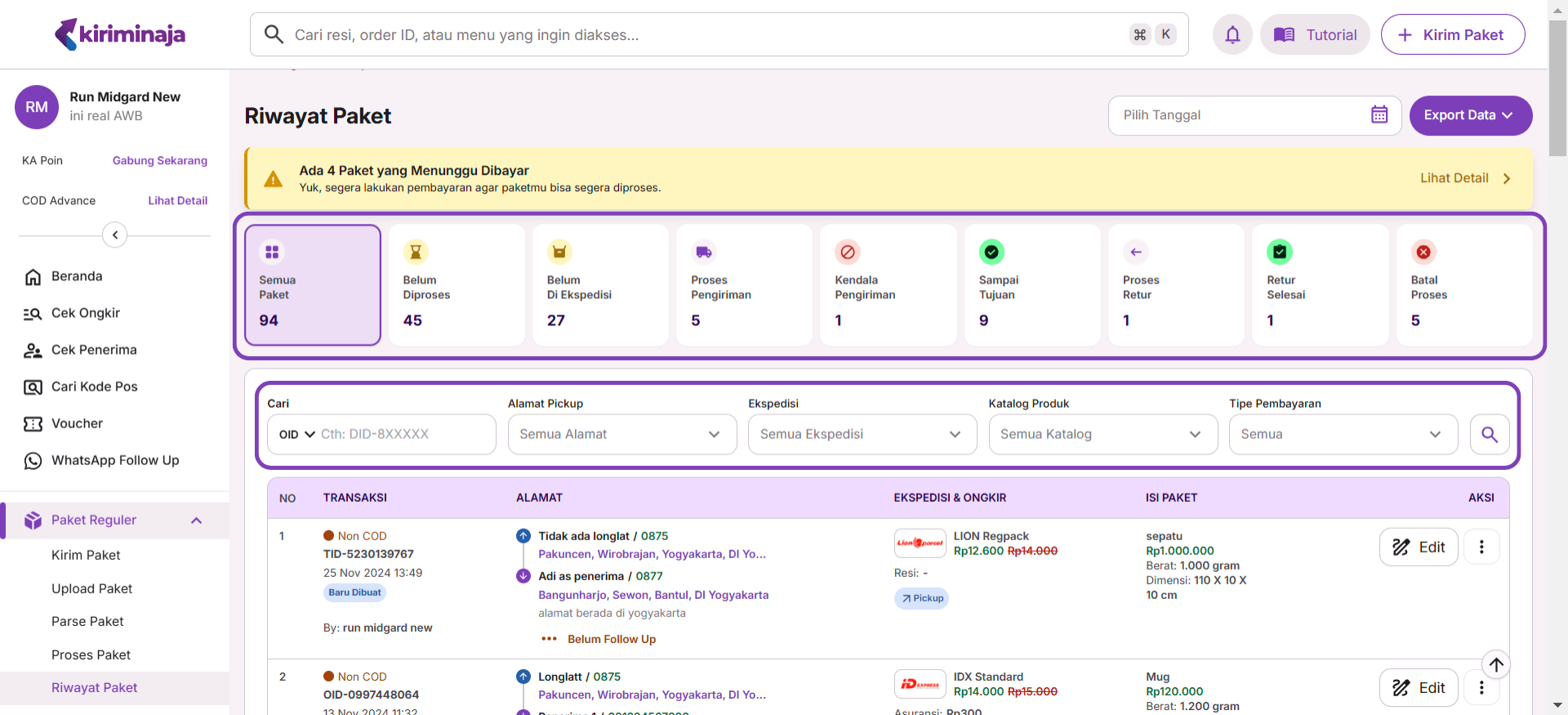
Task: Click the Kirim Paket button
Action: tap(1452, 34)
